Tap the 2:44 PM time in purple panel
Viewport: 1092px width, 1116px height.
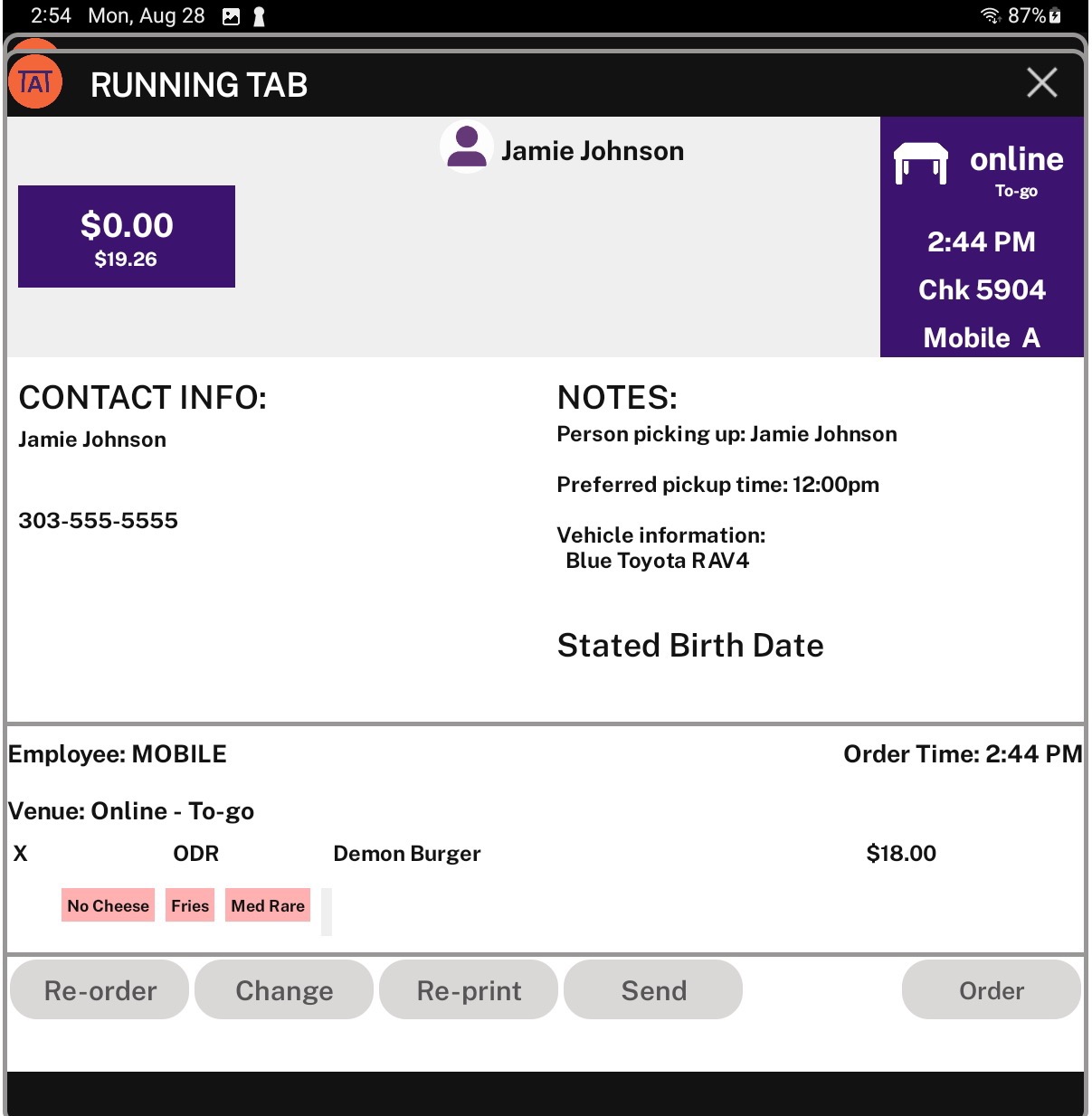pyautogui.click(x=982, y=241)
